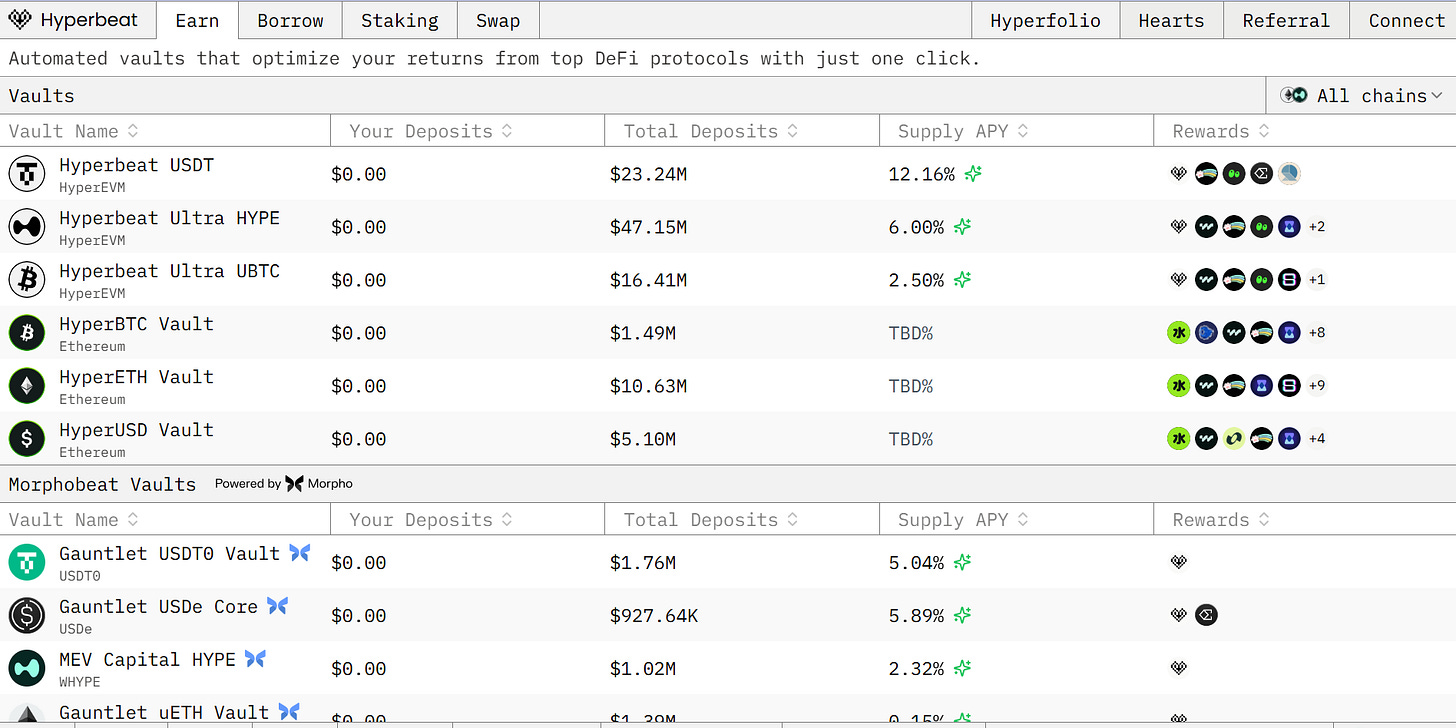Click $10.63M total deposits value
The width and height of the screenshot is (1456, 728).
click(x=648, y=386)
